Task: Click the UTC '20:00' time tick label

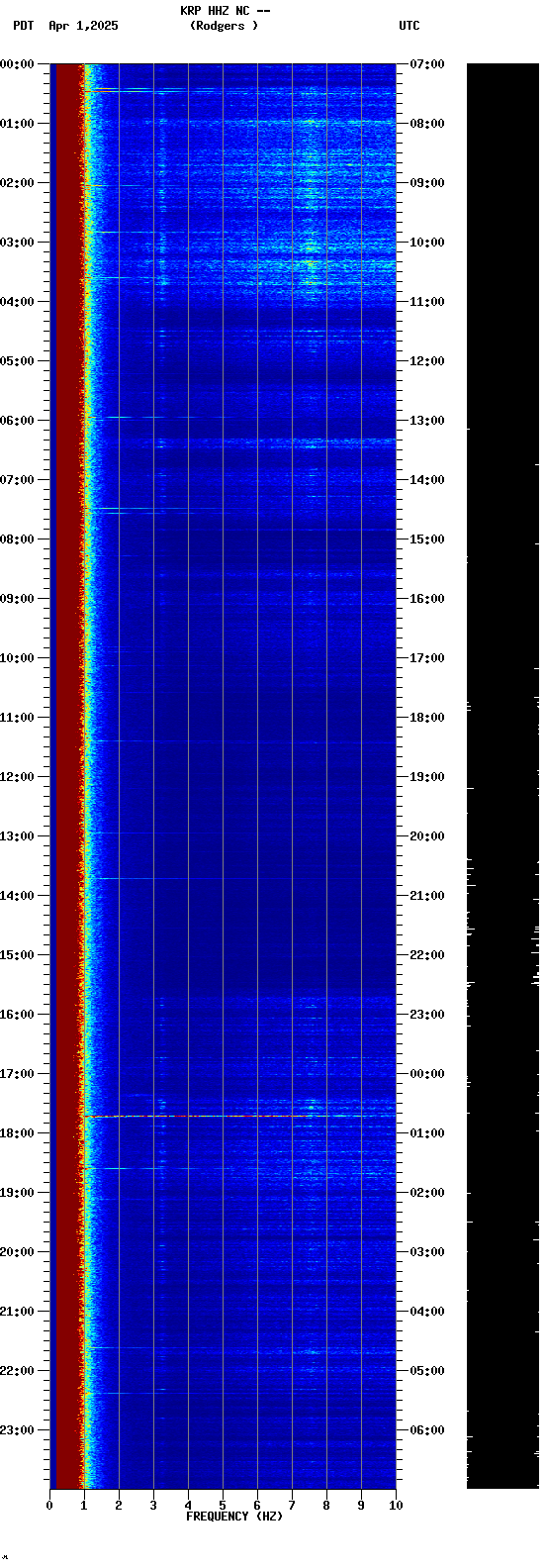Action: click(x=427, y=836)
